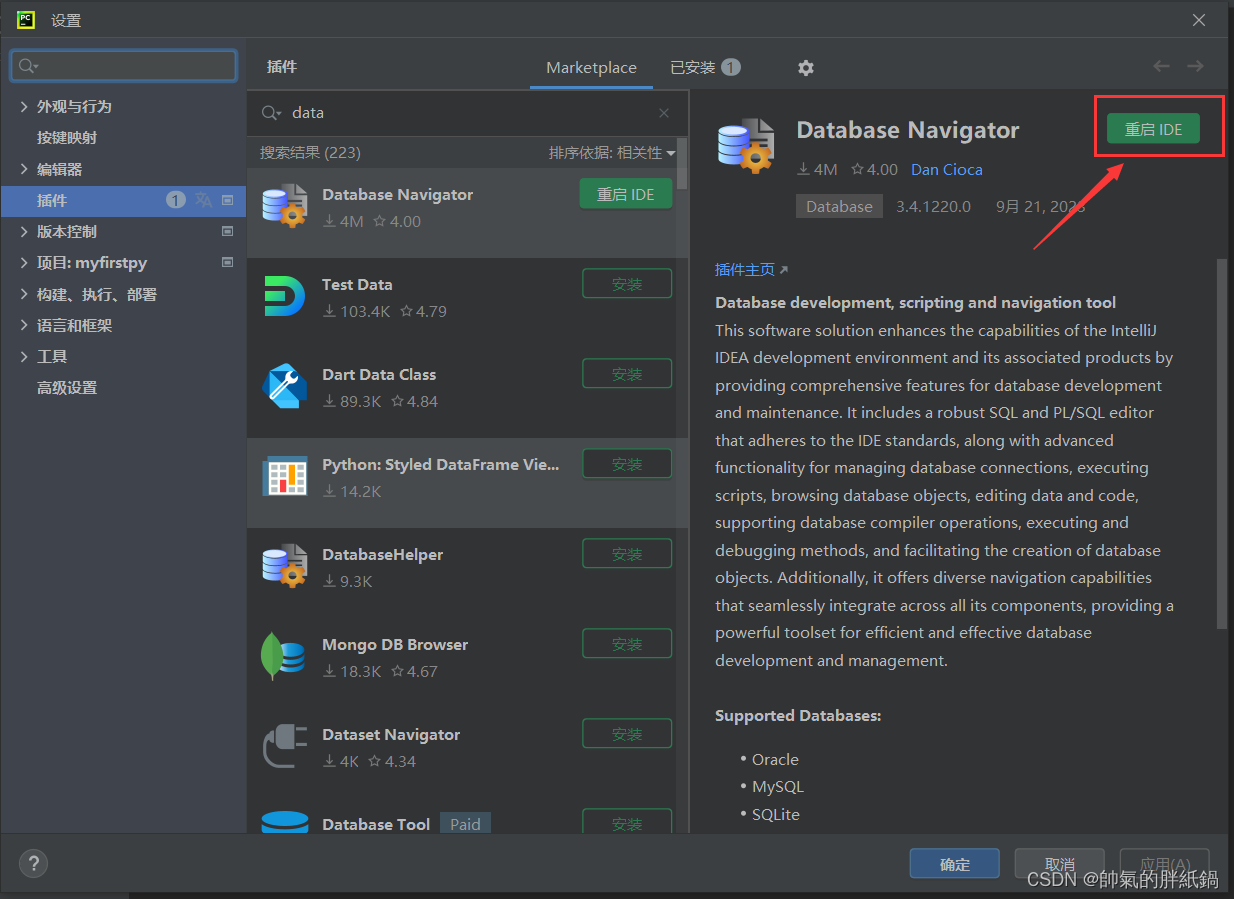Image resolution: width=1234 pixels, height=899 pixels.
Task: Switch to the Marketplace tab
Action: click(x=591, y=67)
